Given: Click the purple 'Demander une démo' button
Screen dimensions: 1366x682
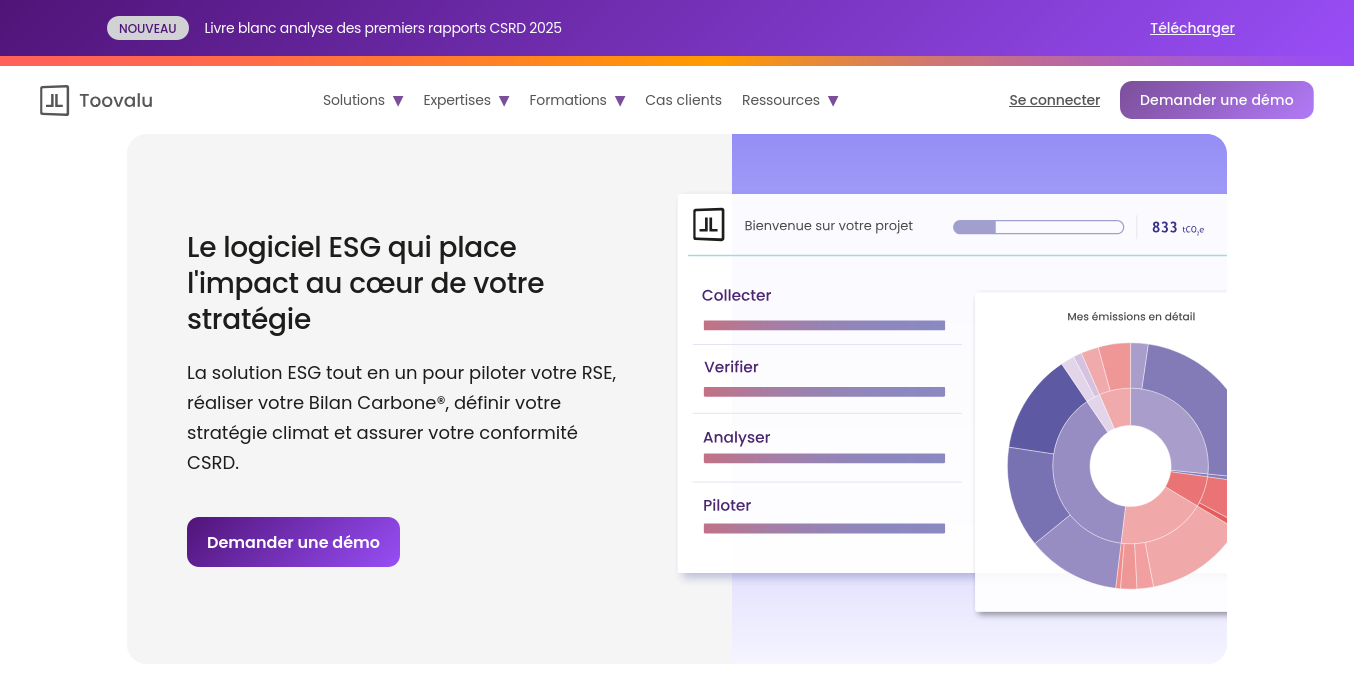Looking at the screenshot, I should [293, 542].
